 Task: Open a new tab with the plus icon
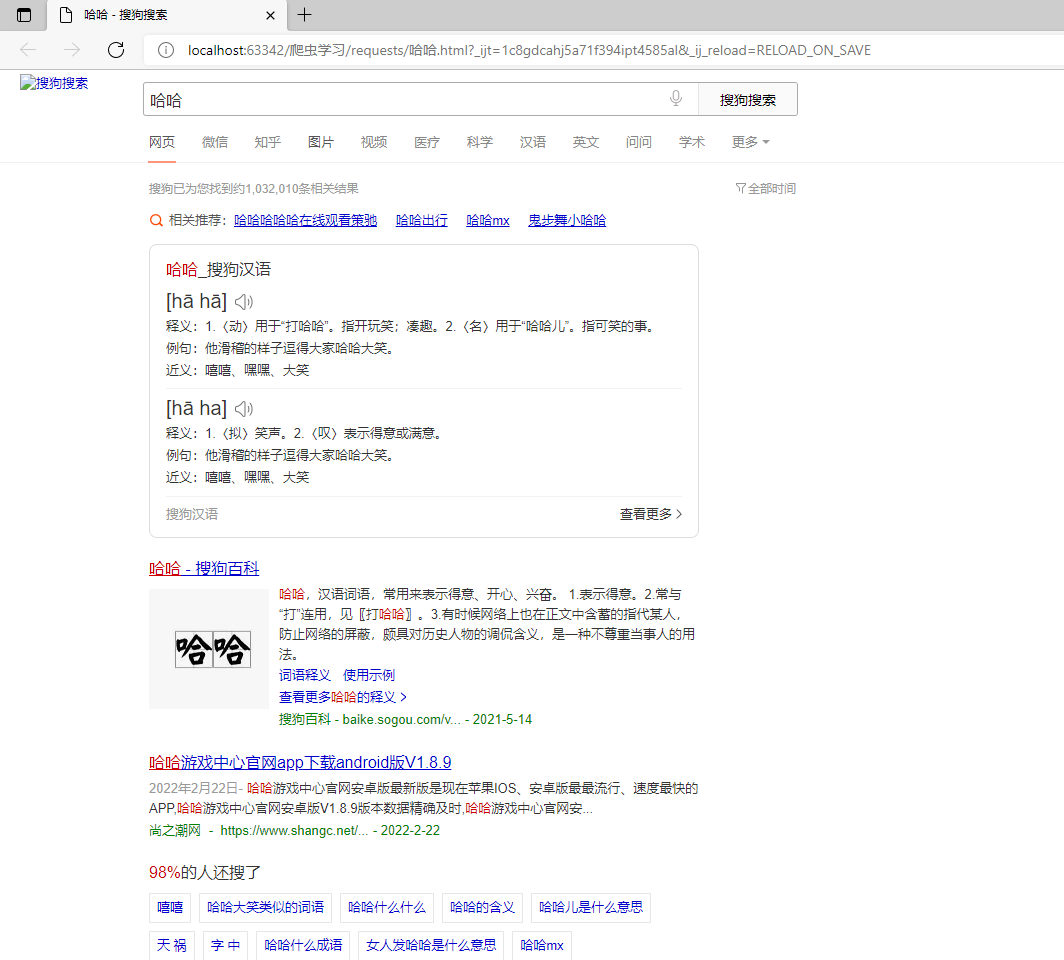point(305,14)
